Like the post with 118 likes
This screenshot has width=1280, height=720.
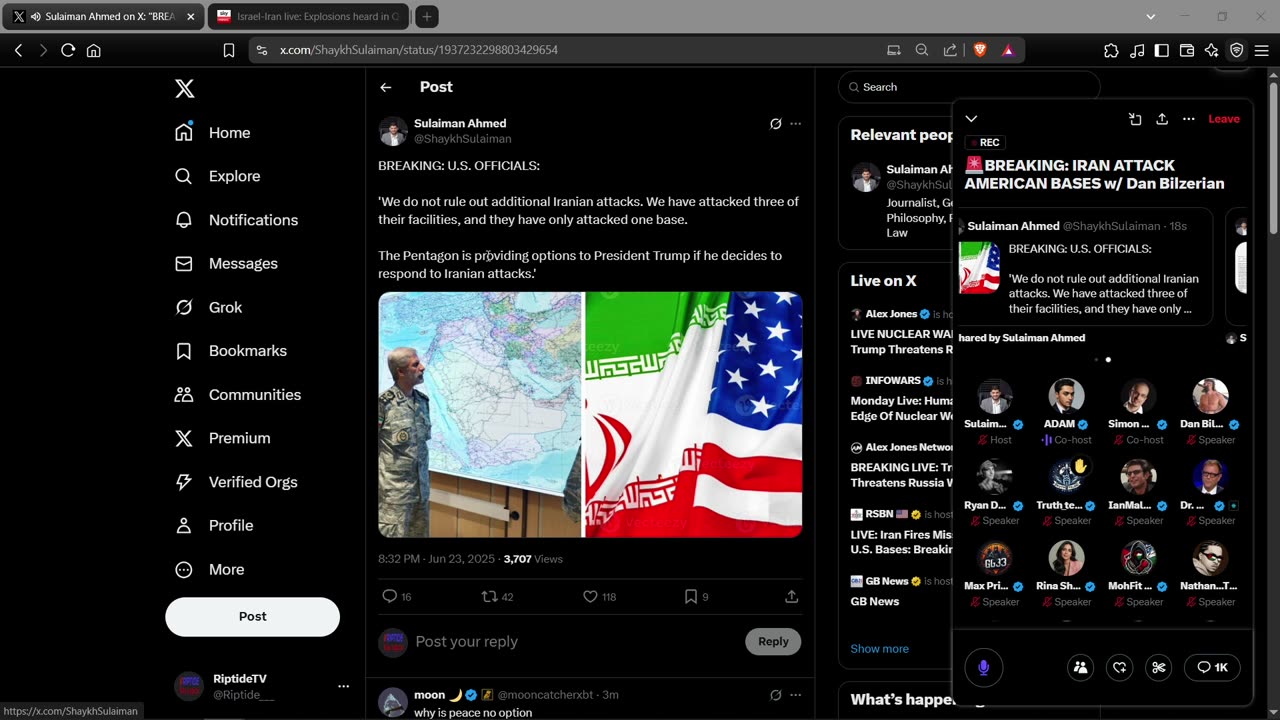[x=599, y=596]
